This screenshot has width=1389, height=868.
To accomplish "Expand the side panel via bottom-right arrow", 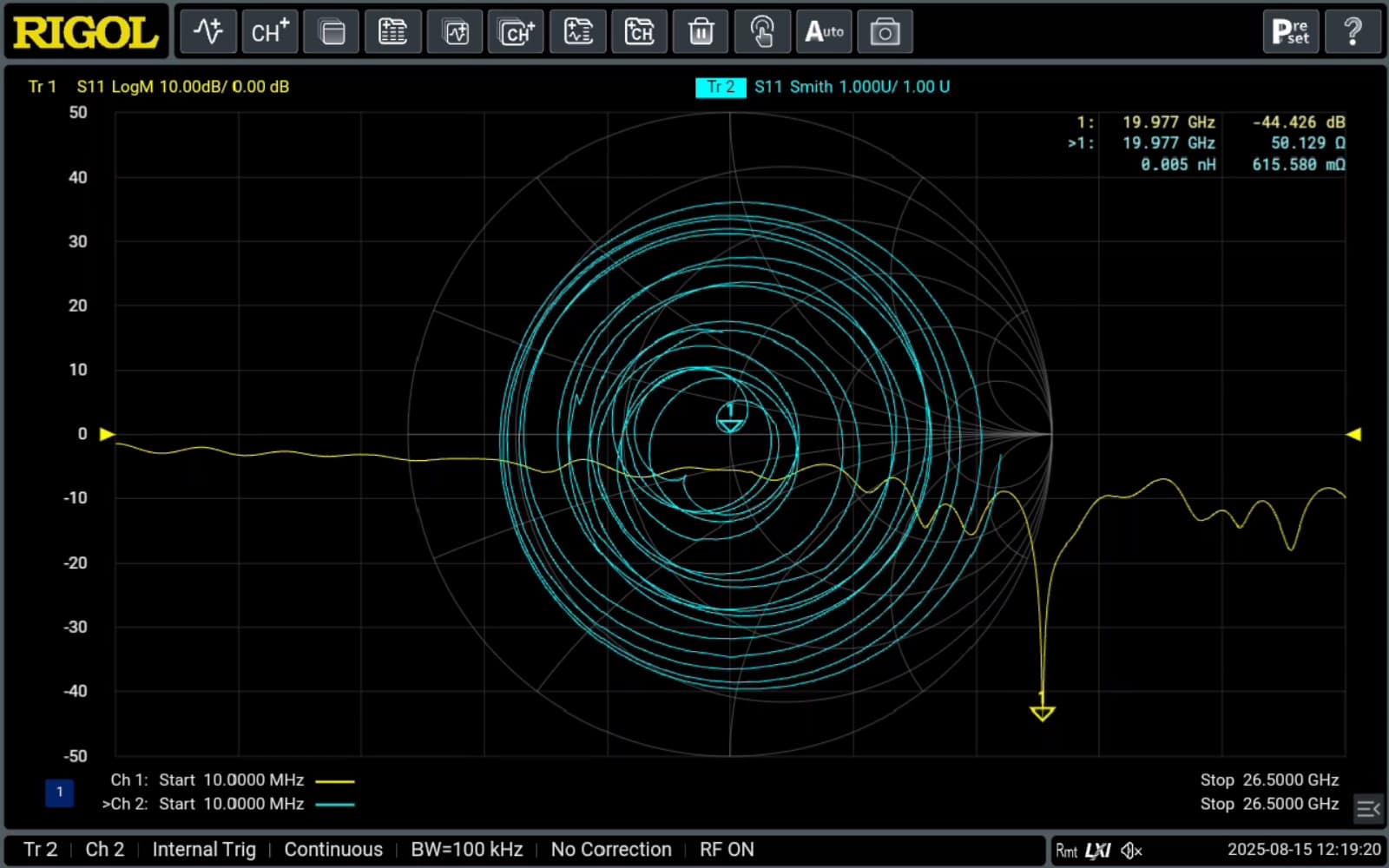I will coord(1367,810).
